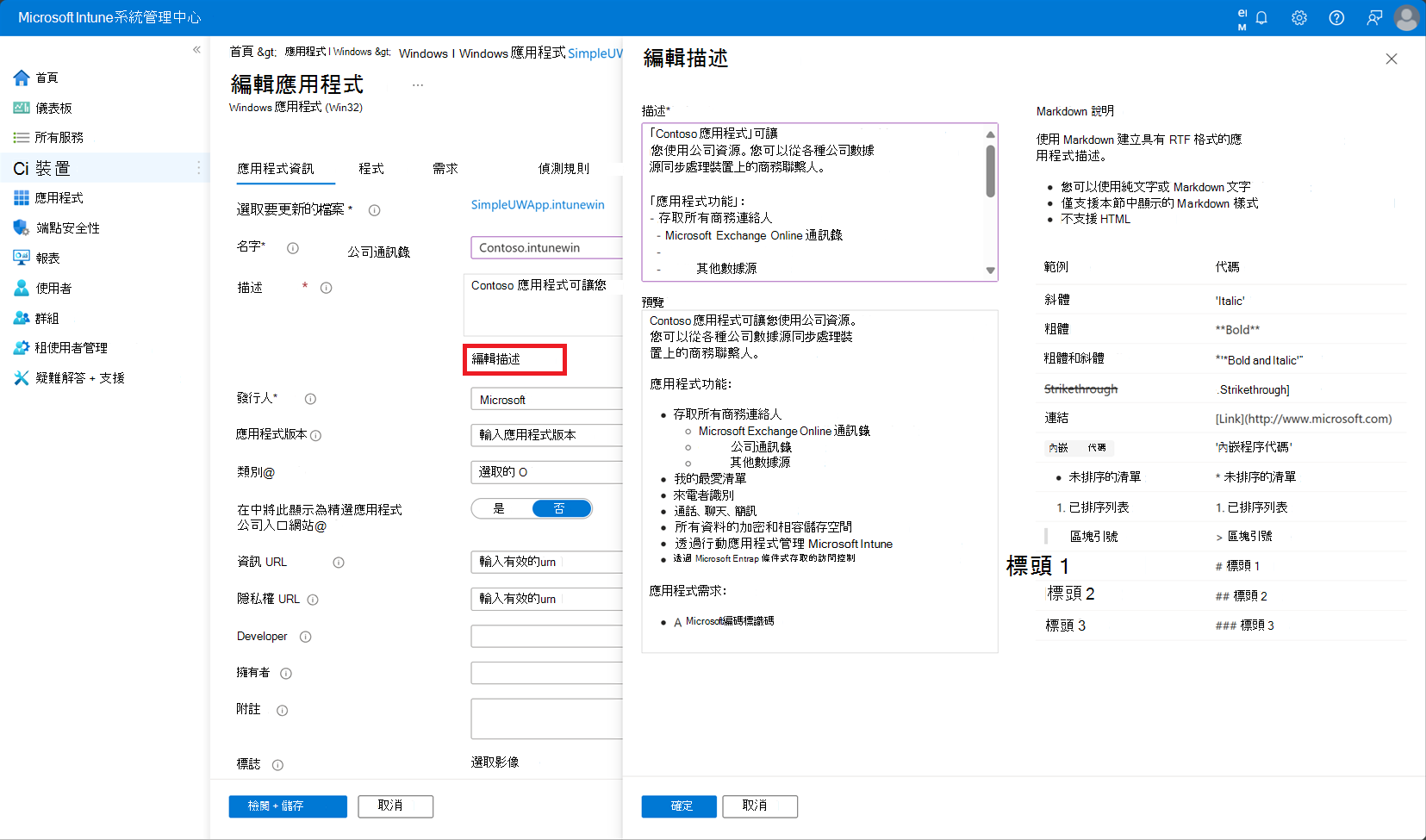Show info icon for 附註

coord(282,711)
